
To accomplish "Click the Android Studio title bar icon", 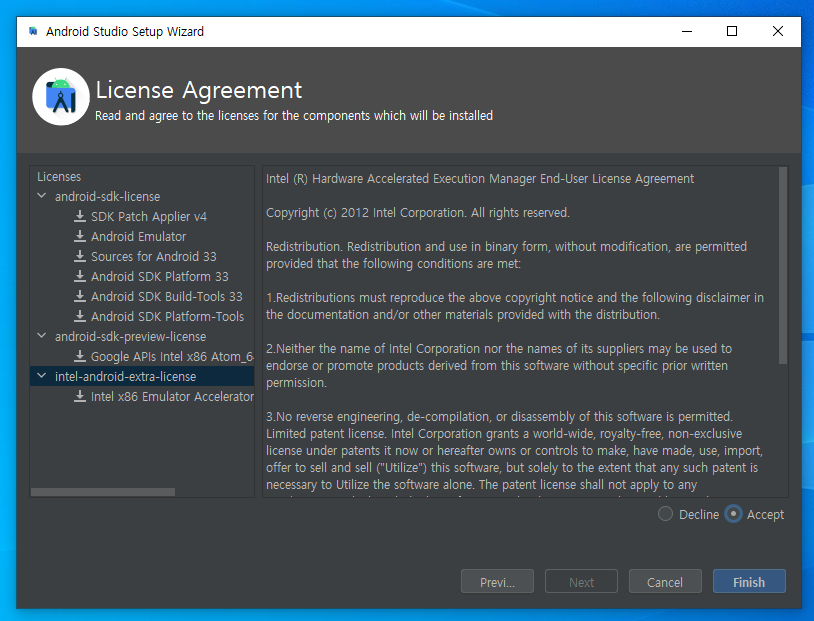I will coord(33,31).
